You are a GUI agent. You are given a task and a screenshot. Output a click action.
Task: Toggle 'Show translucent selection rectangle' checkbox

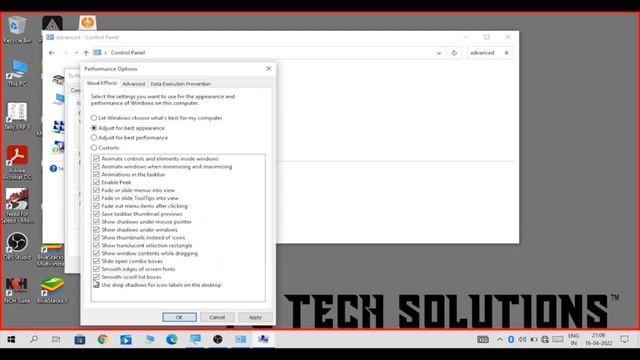point(96,245)
